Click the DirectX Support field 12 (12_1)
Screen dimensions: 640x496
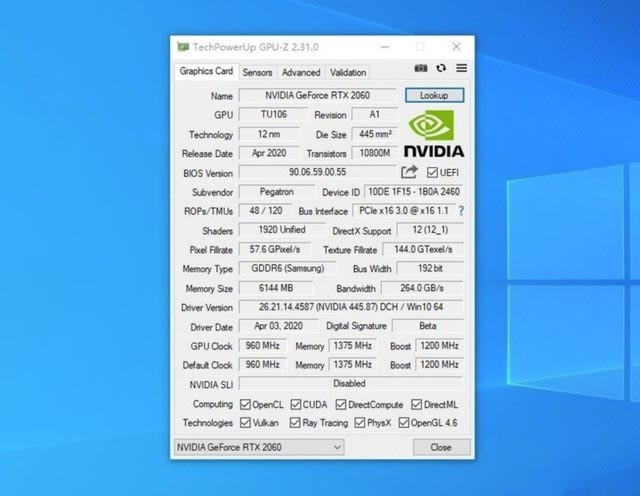tap(430, 230)
